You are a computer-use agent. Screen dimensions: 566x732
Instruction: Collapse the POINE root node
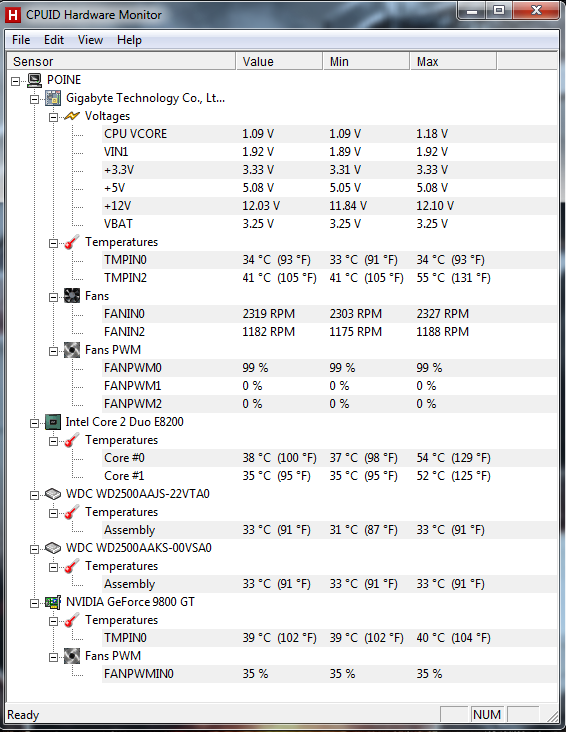tap(15, 81)
